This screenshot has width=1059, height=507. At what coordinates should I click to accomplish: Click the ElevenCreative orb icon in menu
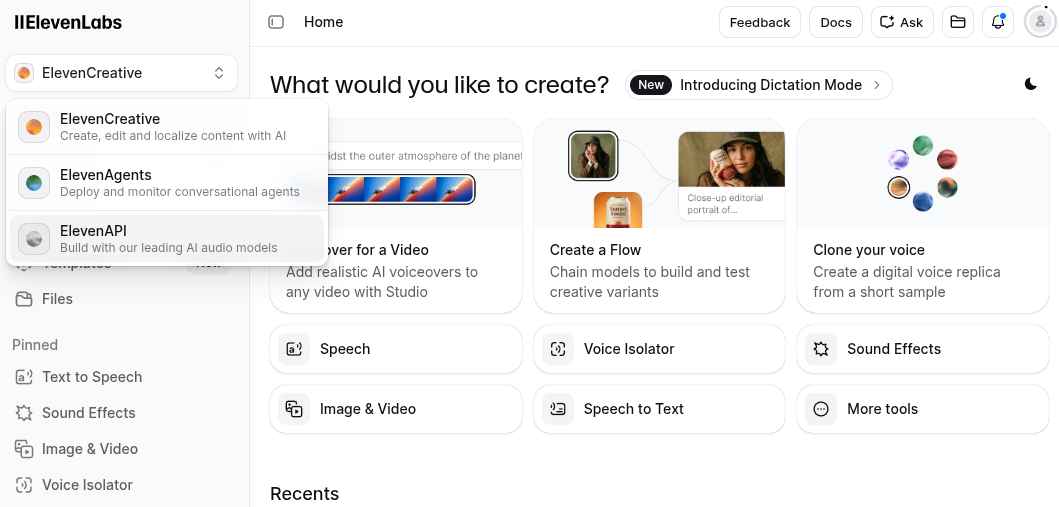click(34, 127)
